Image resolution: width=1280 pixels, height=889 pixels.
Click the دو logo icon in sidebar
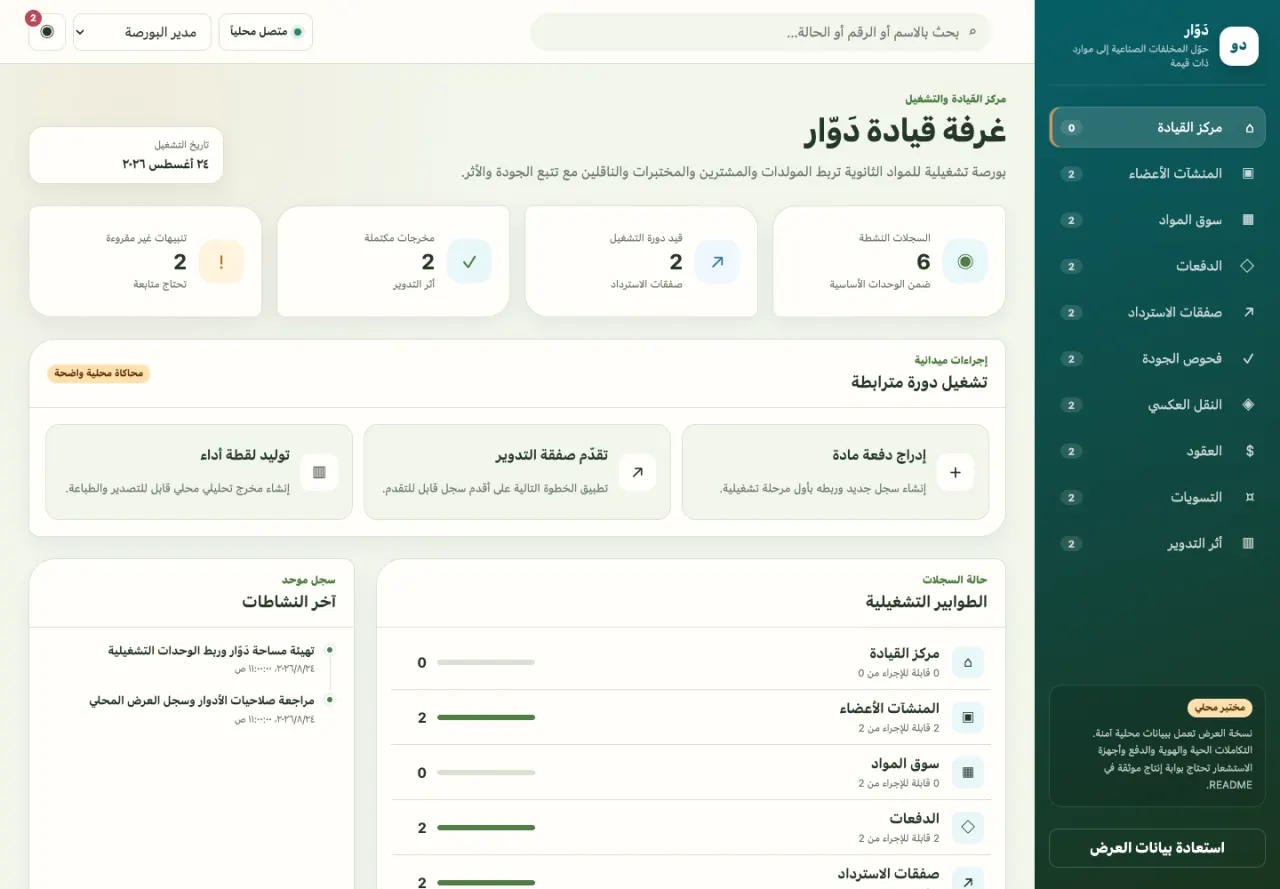(x=1239, y=46)
